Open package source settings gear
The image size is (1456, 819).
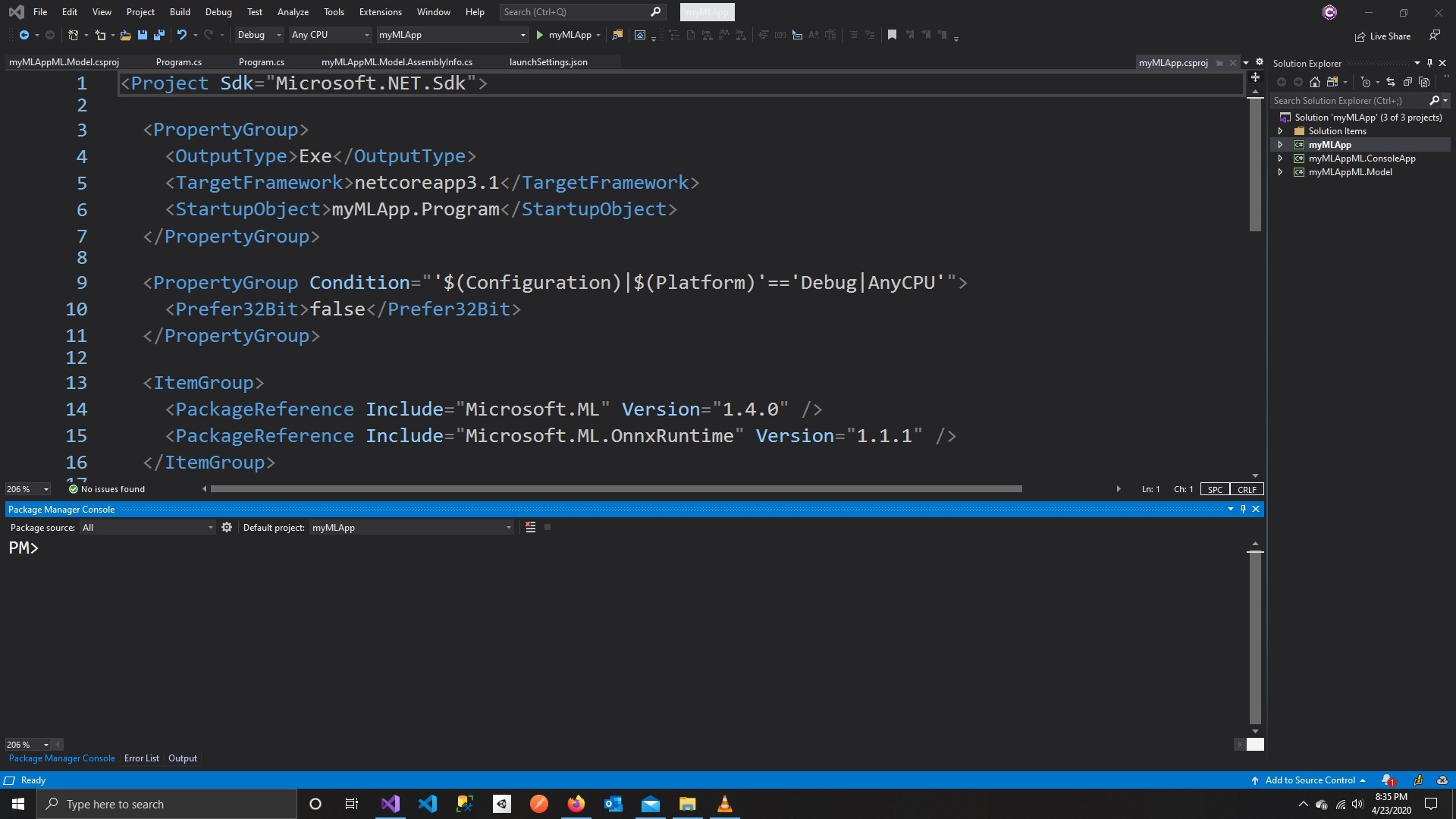point(227,527)
